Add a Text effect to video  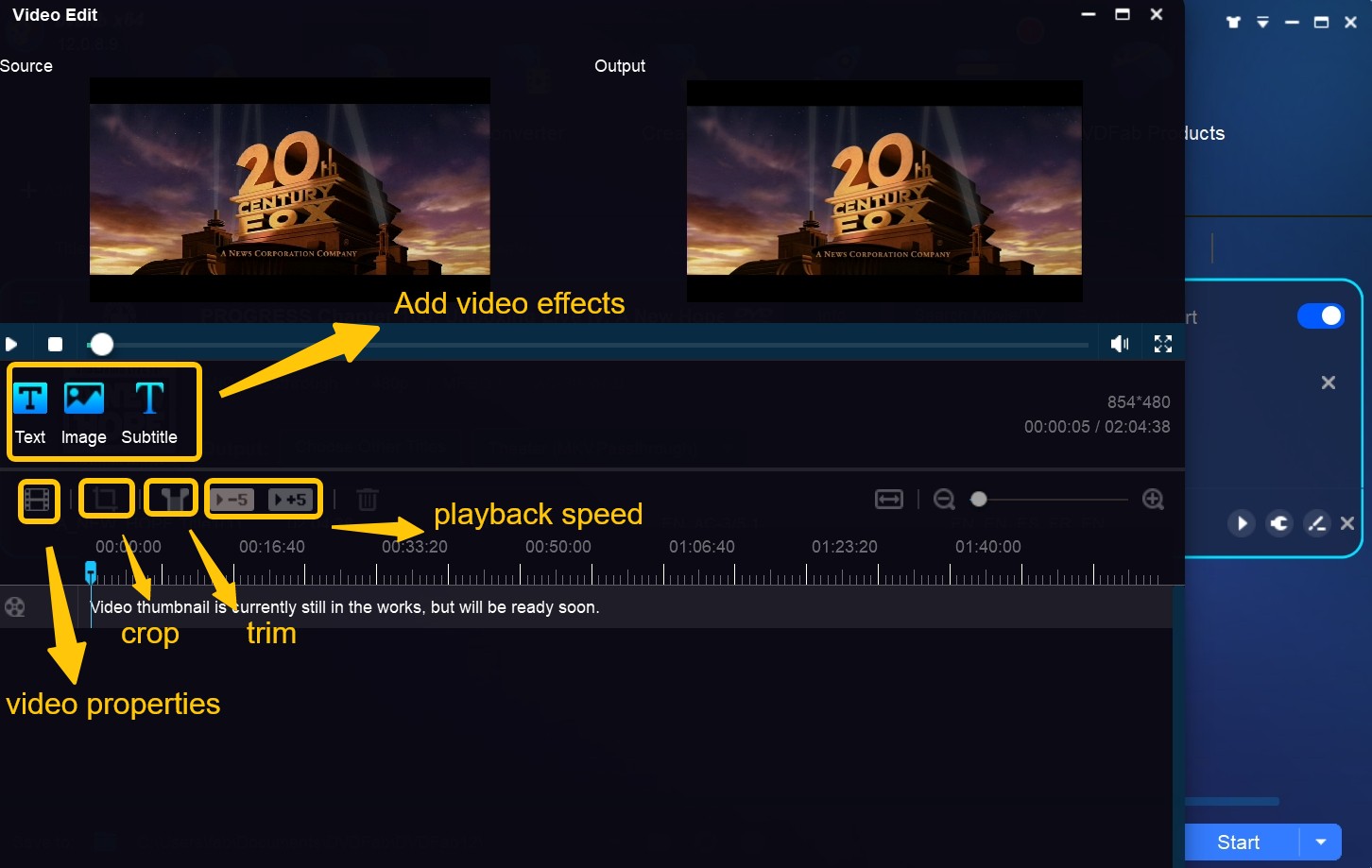tap(30, 413)
